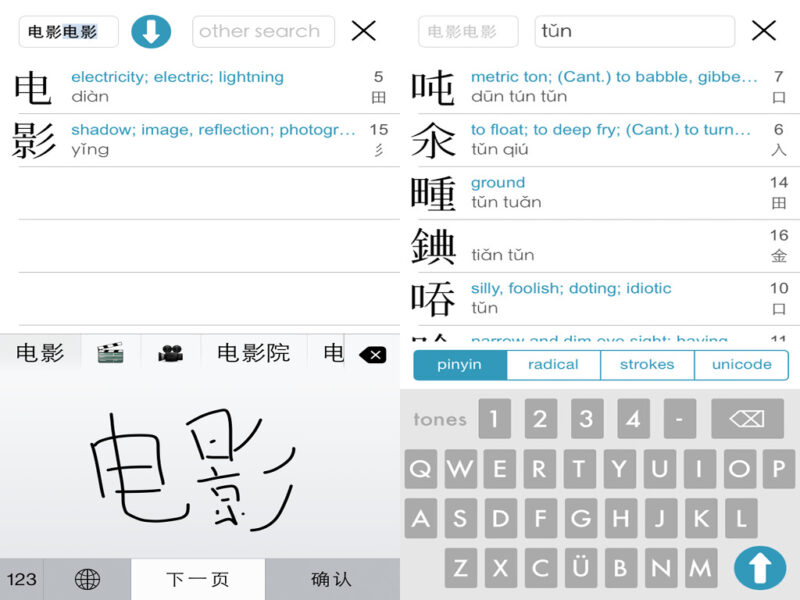Select the clapperboard emoji candidate

click(x=110, y=352)
